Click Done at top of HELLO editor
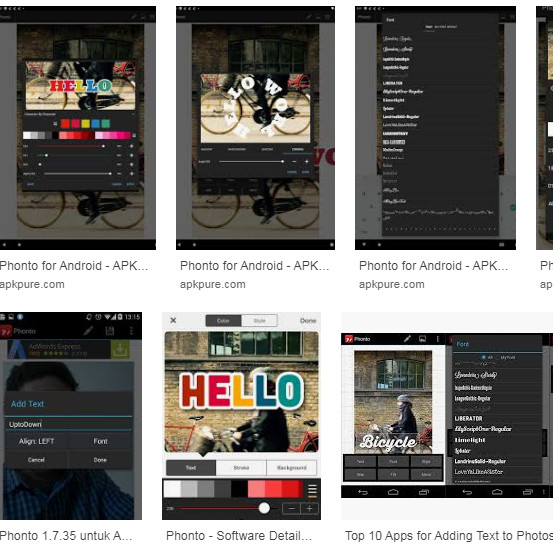The image size is (553, 553). pyautogui.click(x=308, y=321)
